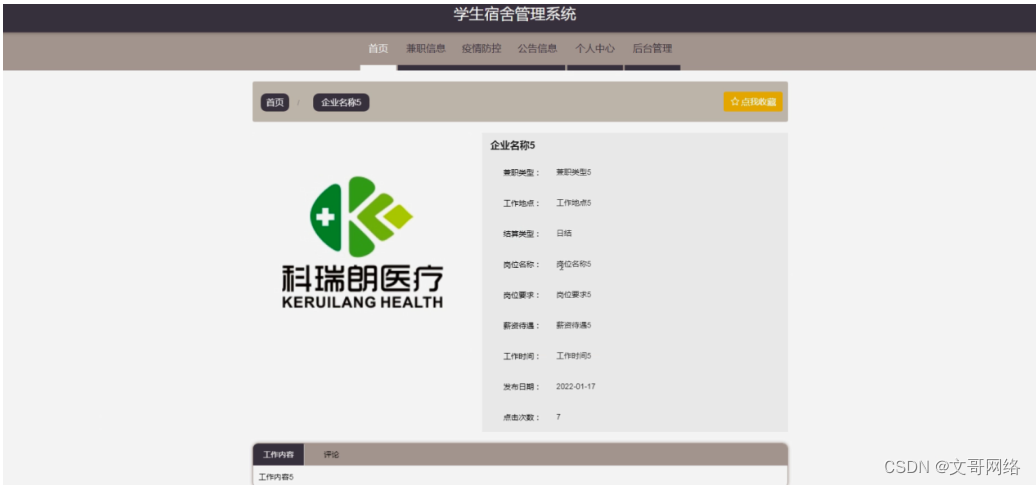Image resolution: width=1036 pixels, height=485 pixels.
Task: Click the 发布日期 label
Action: [521, 387]
